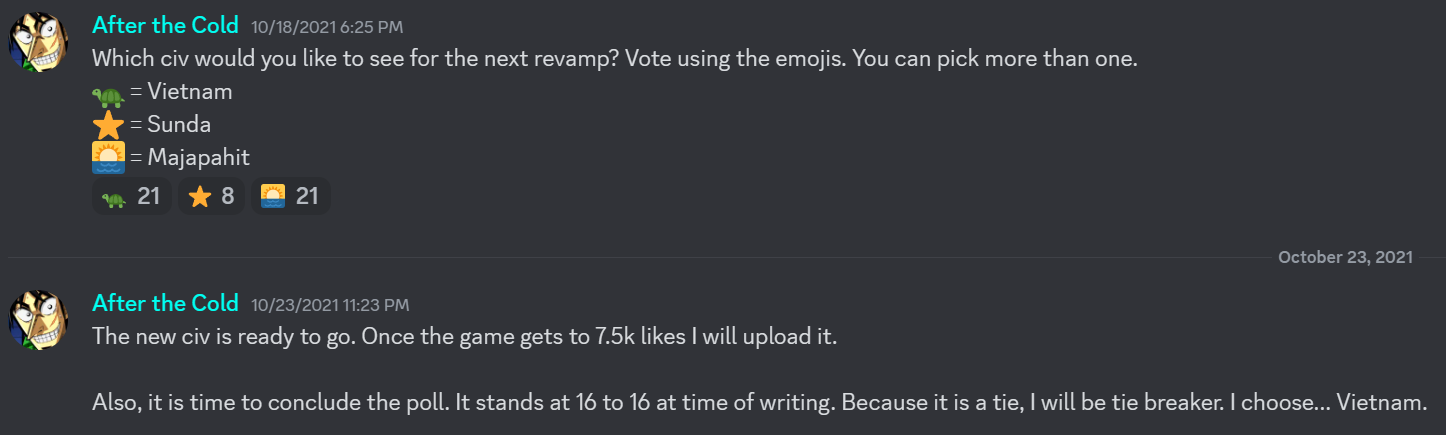Click the Vietnam option label
Screen dimensions: 1446x435
point(189,92)
